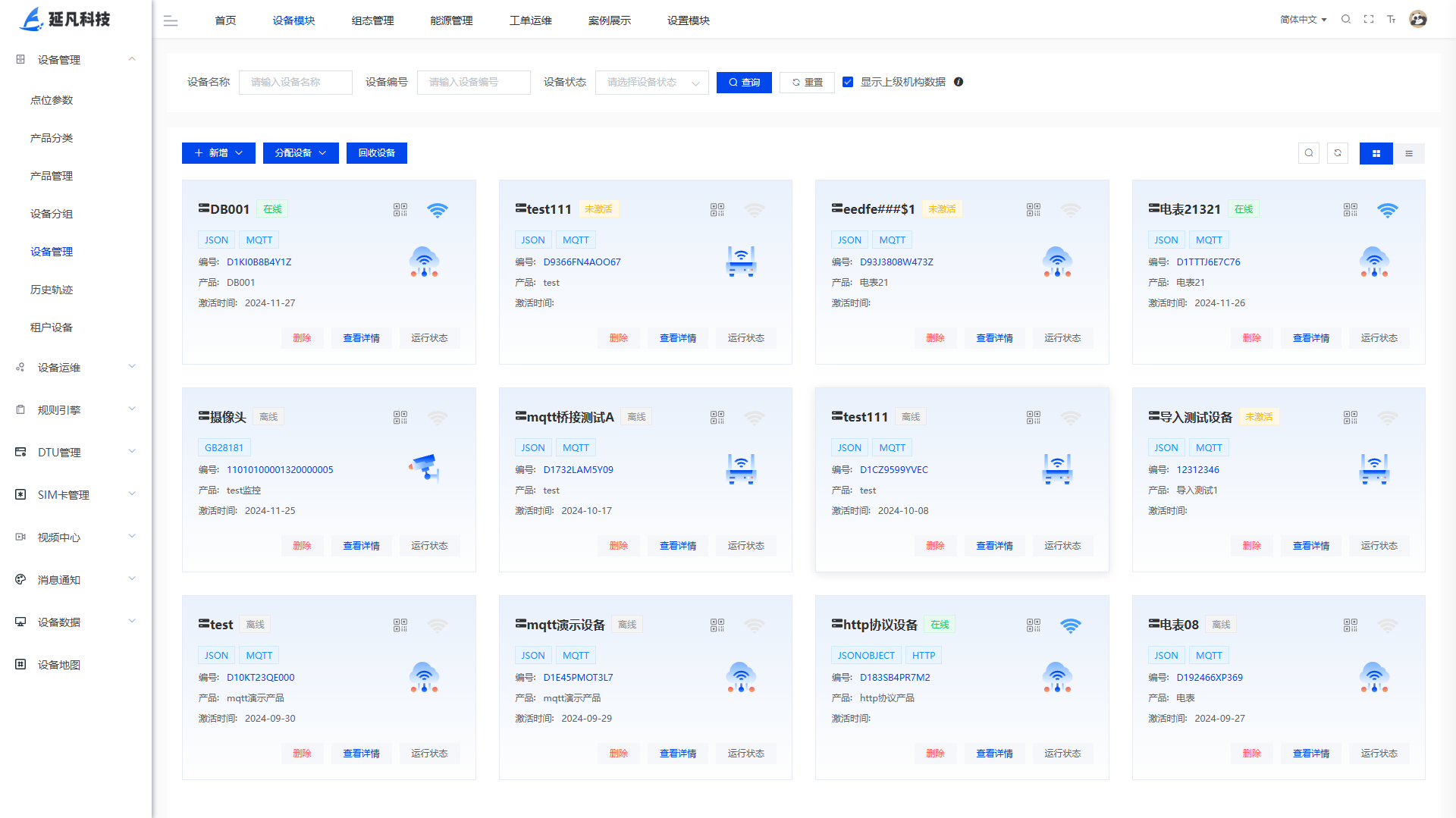Click 查看详情 on the 电表21321 card
1456x818 pixels.
pos(1310,338)
